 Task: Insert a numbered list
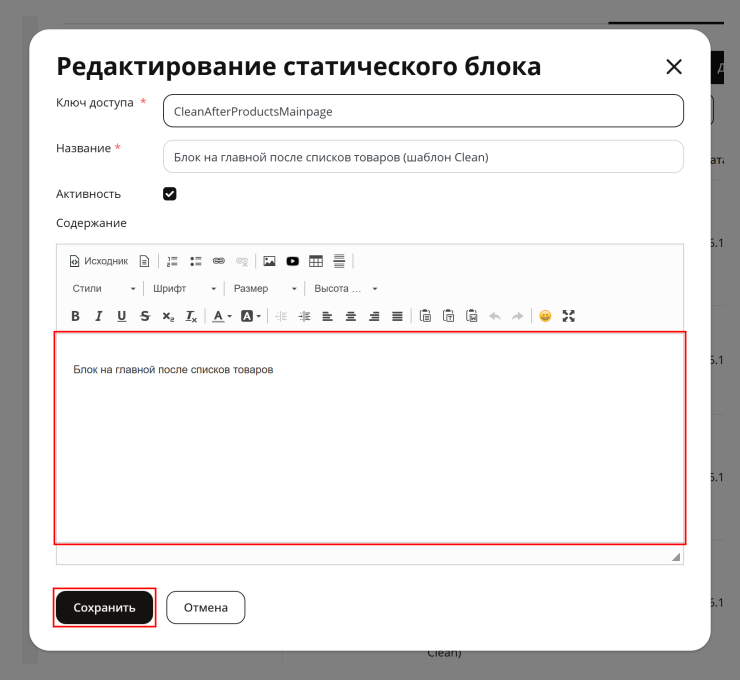pyautogui.click(x=172, y=261)
